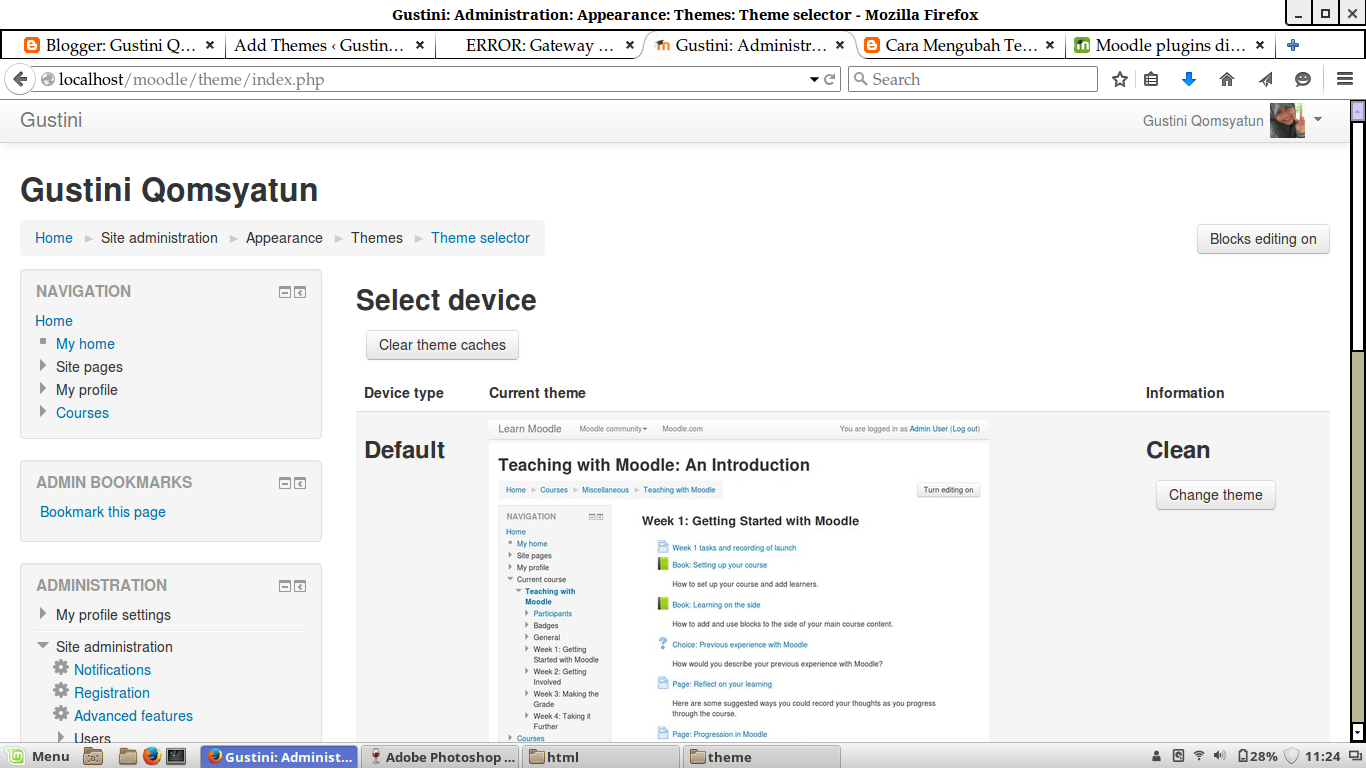Click the Change theme button
Viewport: 1366px width, 768px height.
coord(1215,495)
